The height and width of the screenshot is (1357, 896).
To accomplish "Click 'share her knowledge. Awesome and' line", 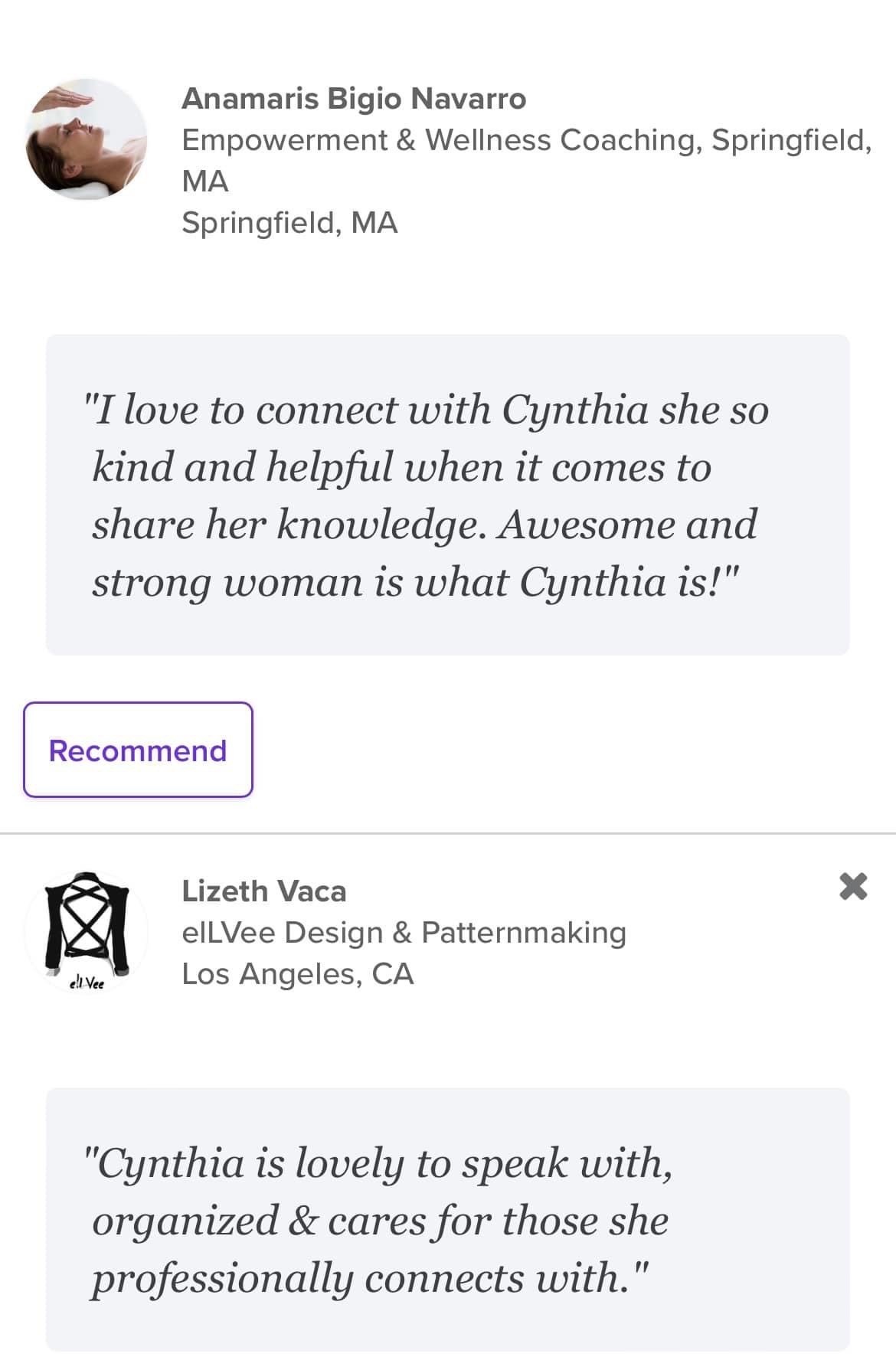I will (424, 525).
